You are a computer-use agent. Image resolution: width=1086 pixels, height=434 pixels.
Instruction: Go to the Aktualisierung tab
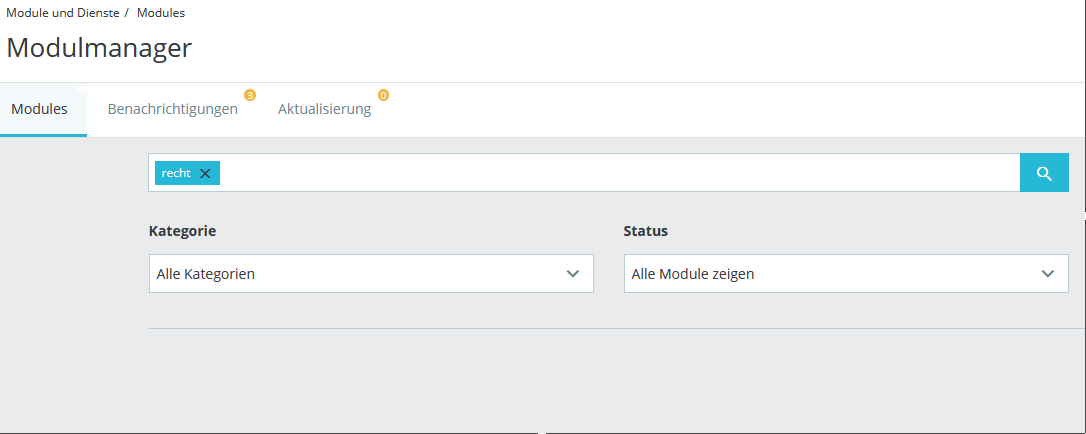324,109
